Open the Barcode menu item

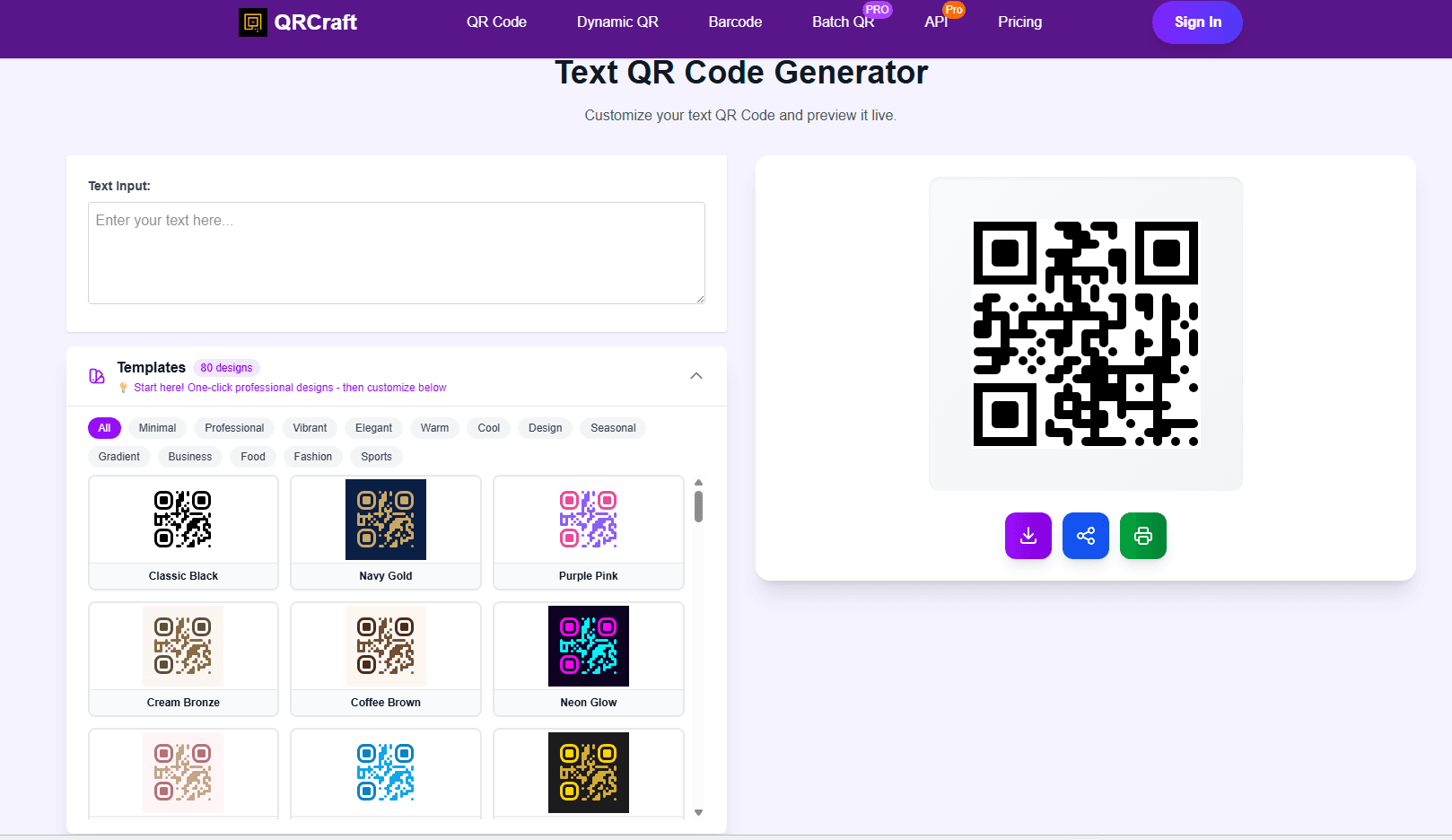click(x=735, y=22)
